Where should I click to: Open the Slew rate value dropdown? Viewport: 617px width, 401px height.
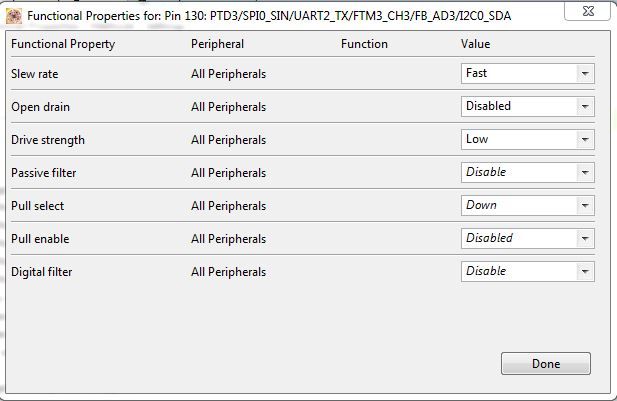pos(585,73)
